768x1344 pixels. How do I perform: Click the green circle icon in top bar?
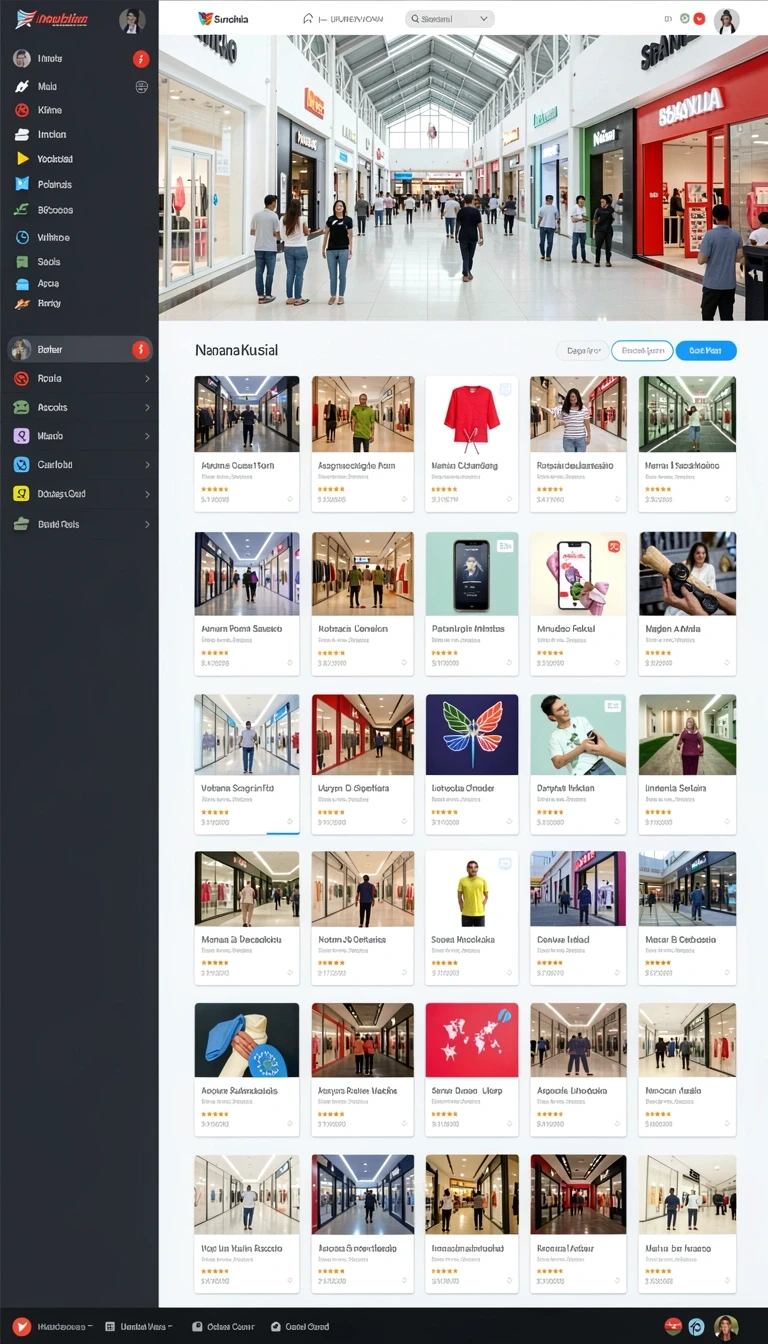pyautogui.click(x=685, y=18)
